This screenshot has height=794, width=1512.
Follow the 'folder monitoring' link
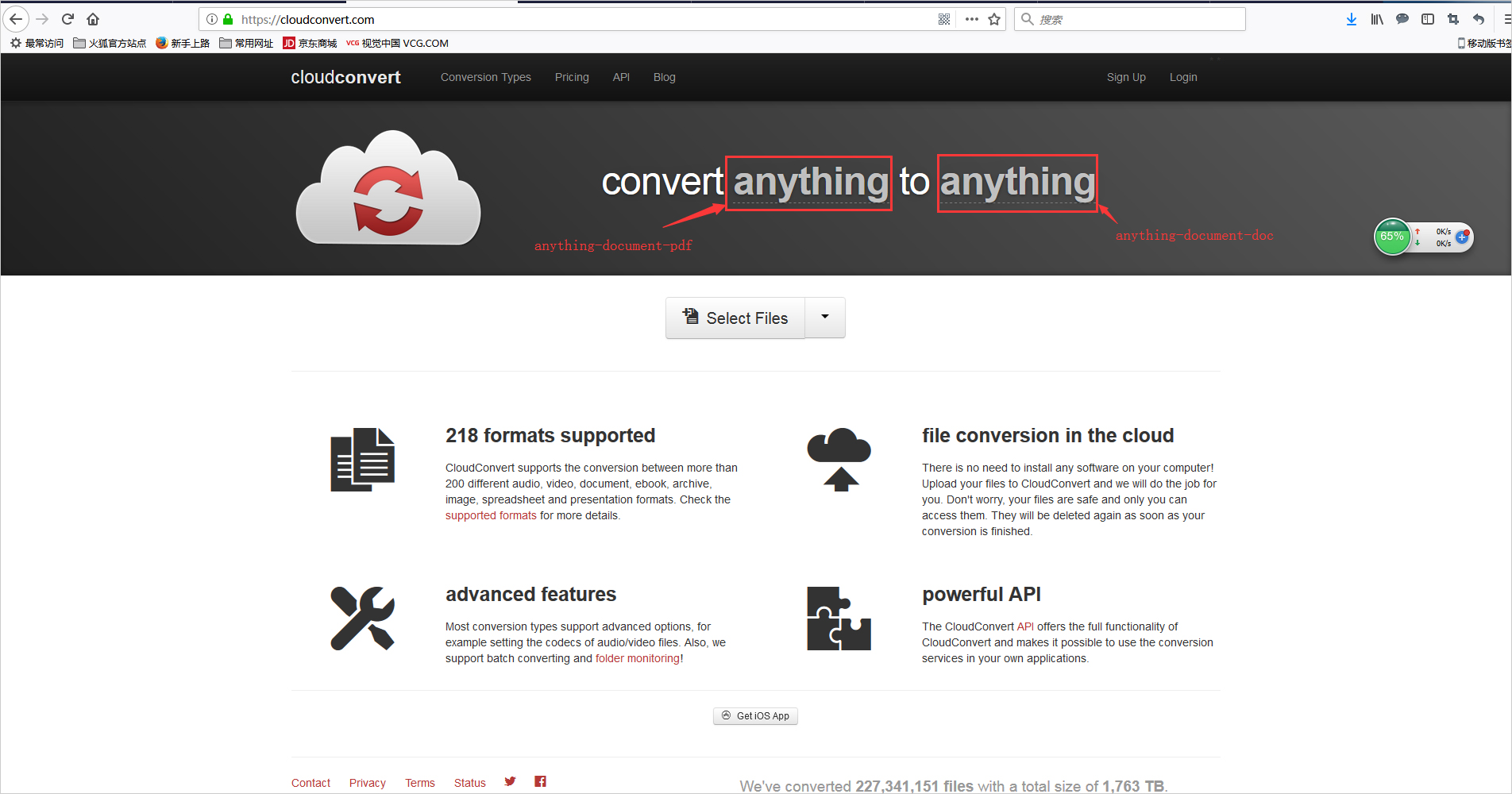click(x=638, y=658)
